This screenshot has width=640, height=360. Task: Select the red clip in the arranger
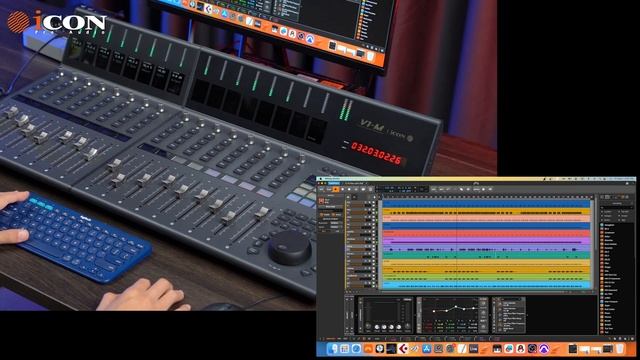click(x=487, y=234)
